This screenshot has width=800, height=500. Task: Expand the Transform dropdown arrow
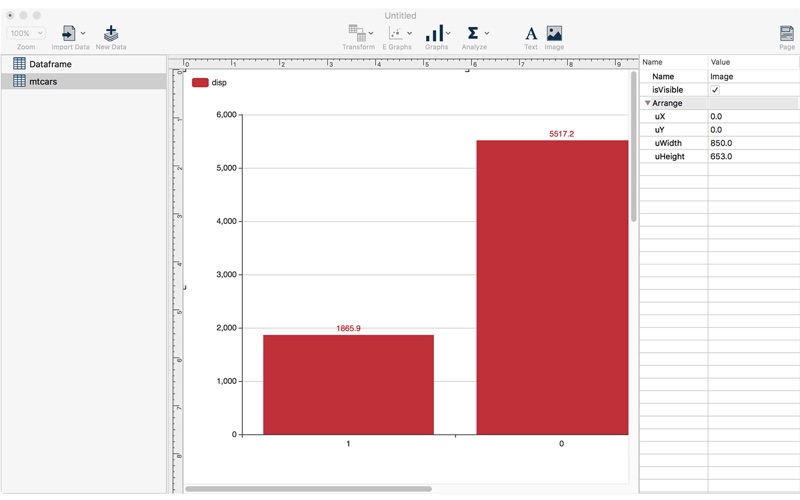click(371, 34)
